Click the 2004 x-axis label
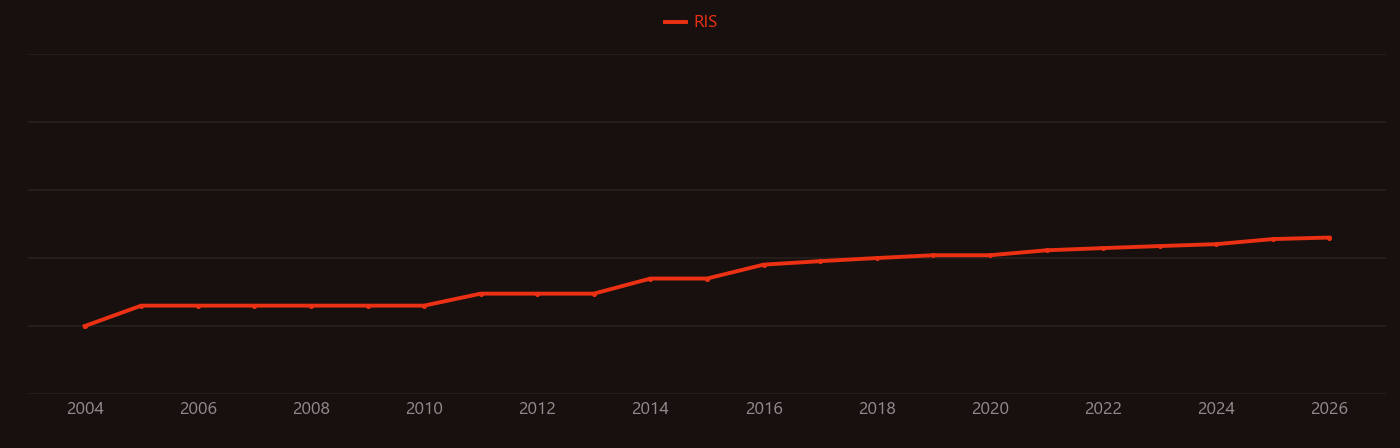The image size is (1400, 448). coord(85,409)
